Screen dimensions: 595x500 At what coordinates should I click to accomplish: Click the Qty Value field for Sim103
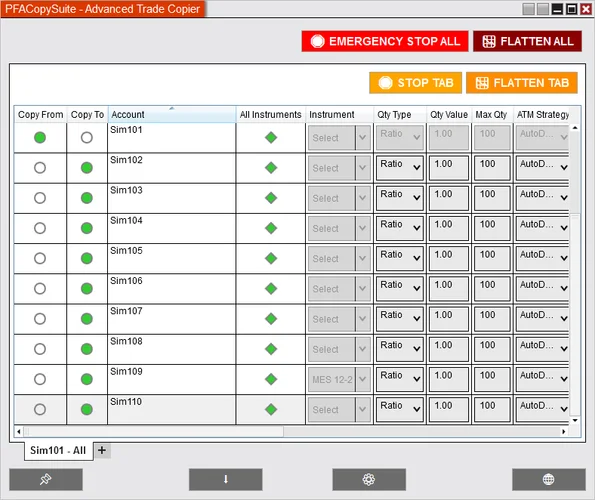tap(449, 198)
